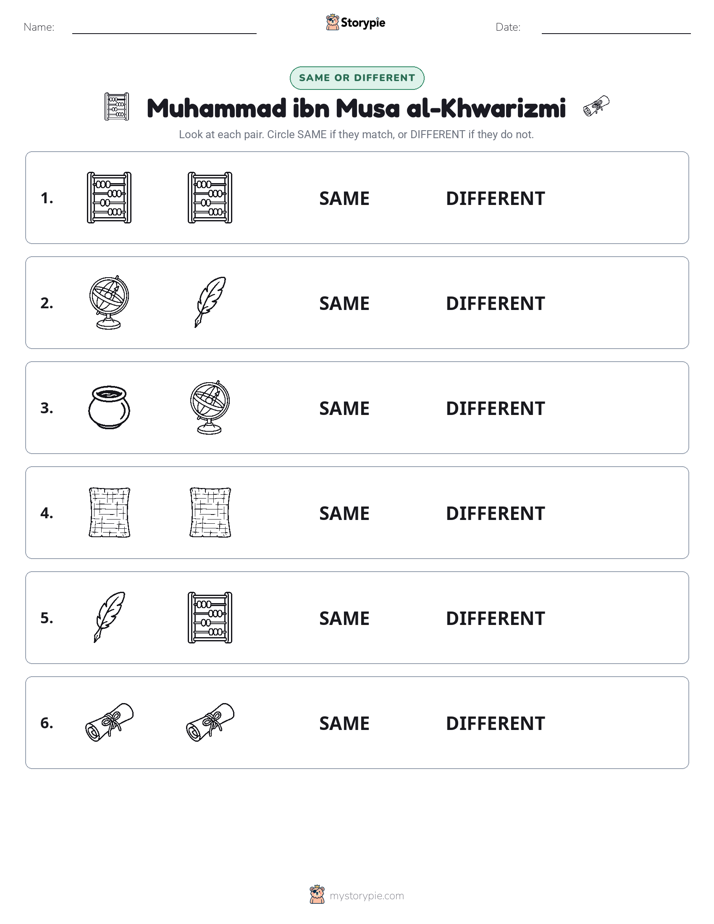
Task: Click the feather quill in row 2
Action: pyautogui.click(x=210, y=302)
